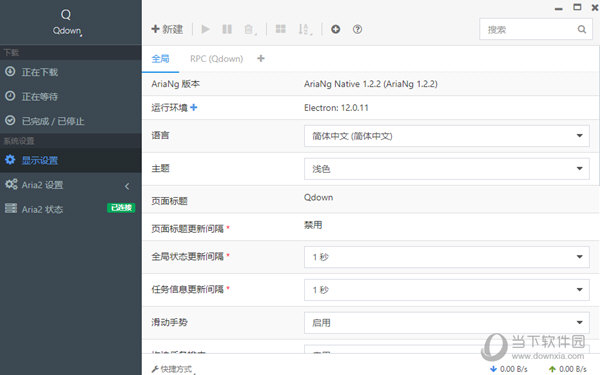600x375 pixels.
Task: Click the Electron: 12.0.11 value
Action: click(x=336, y=108)
